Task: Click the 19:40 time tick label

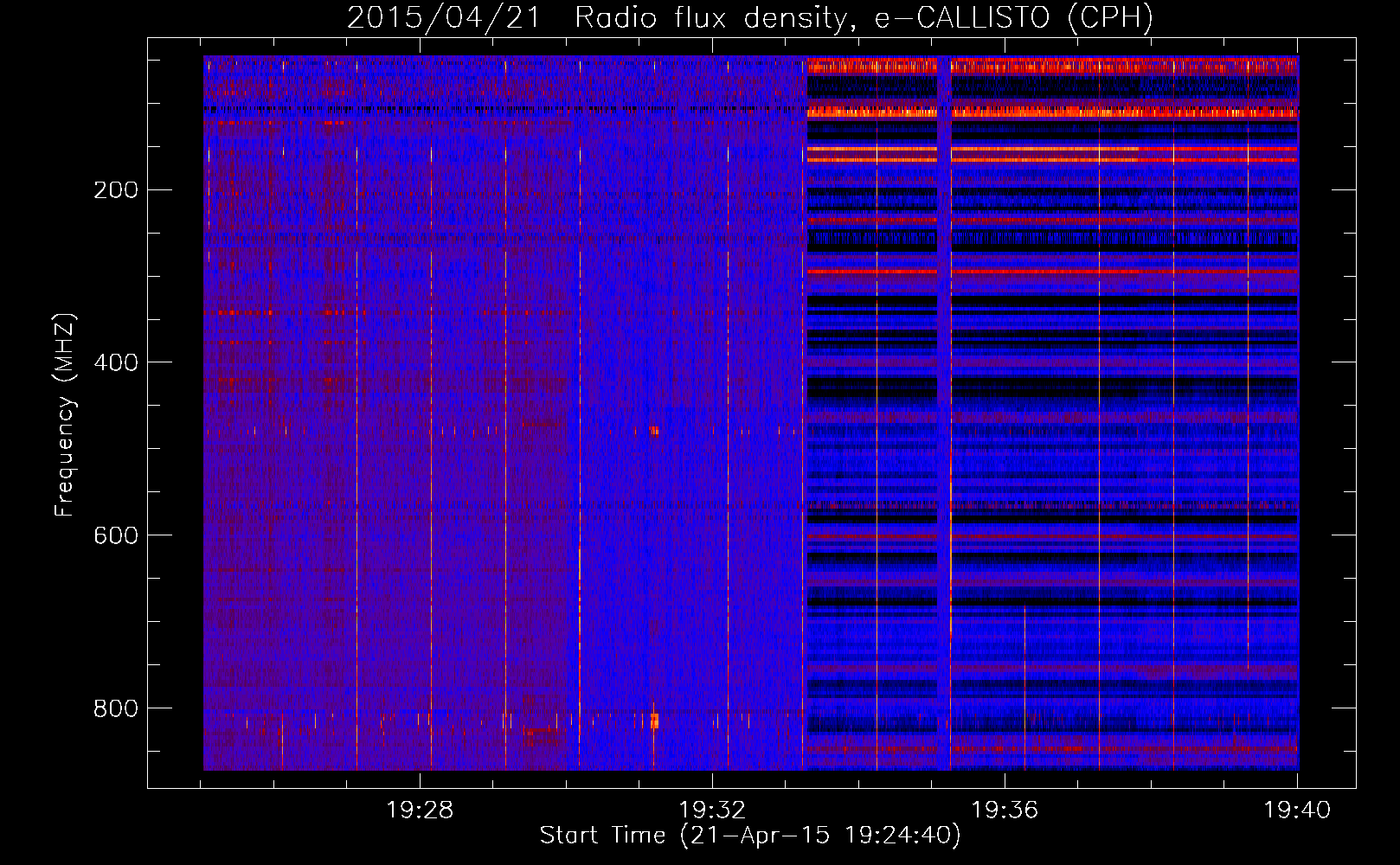Action: pyautogui.click(x=1297, y=811)
